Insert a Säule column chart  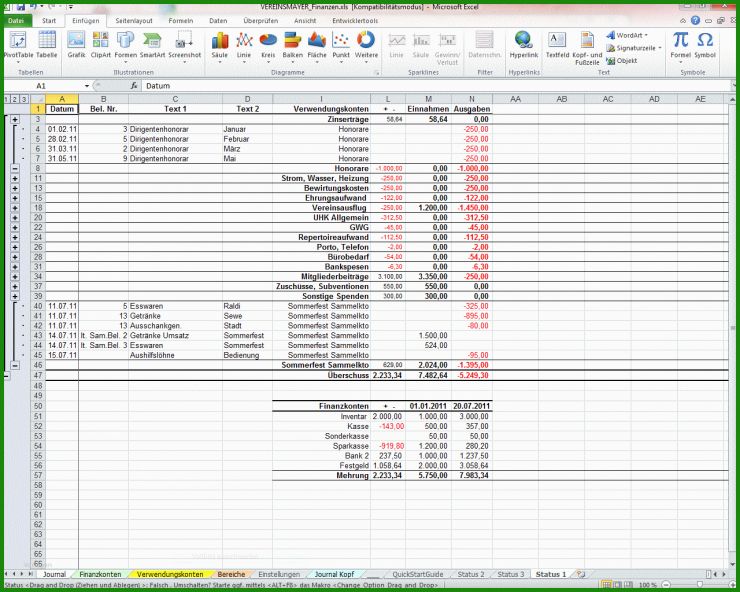click(219, 45)
